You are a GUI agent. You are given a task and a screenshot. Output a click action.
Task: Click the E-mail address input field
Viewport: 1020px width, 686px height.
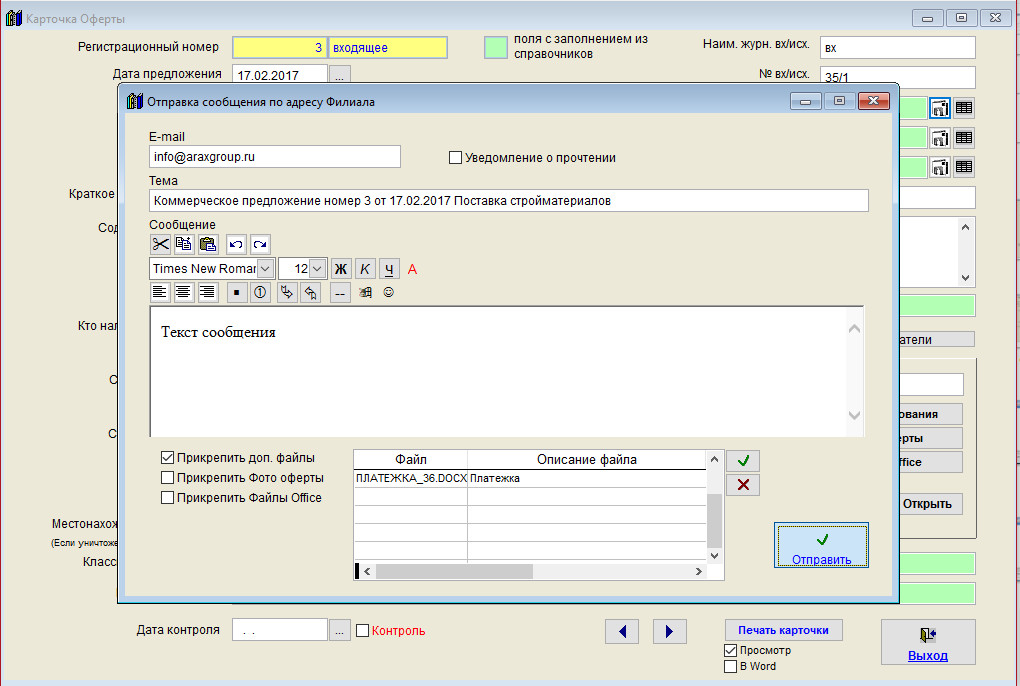point(274,157)
